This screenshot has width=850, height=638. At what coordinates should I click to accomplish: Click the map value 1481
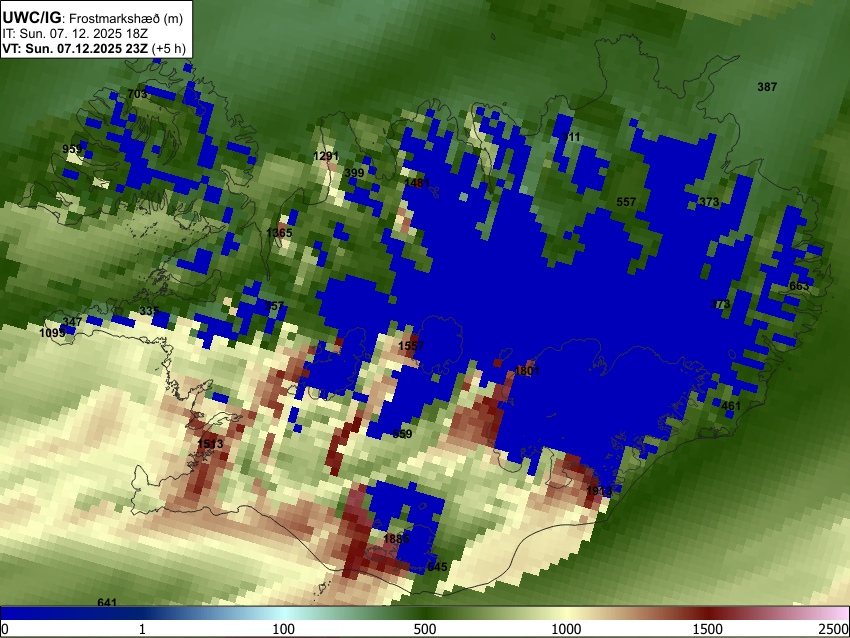click(417, 183)
